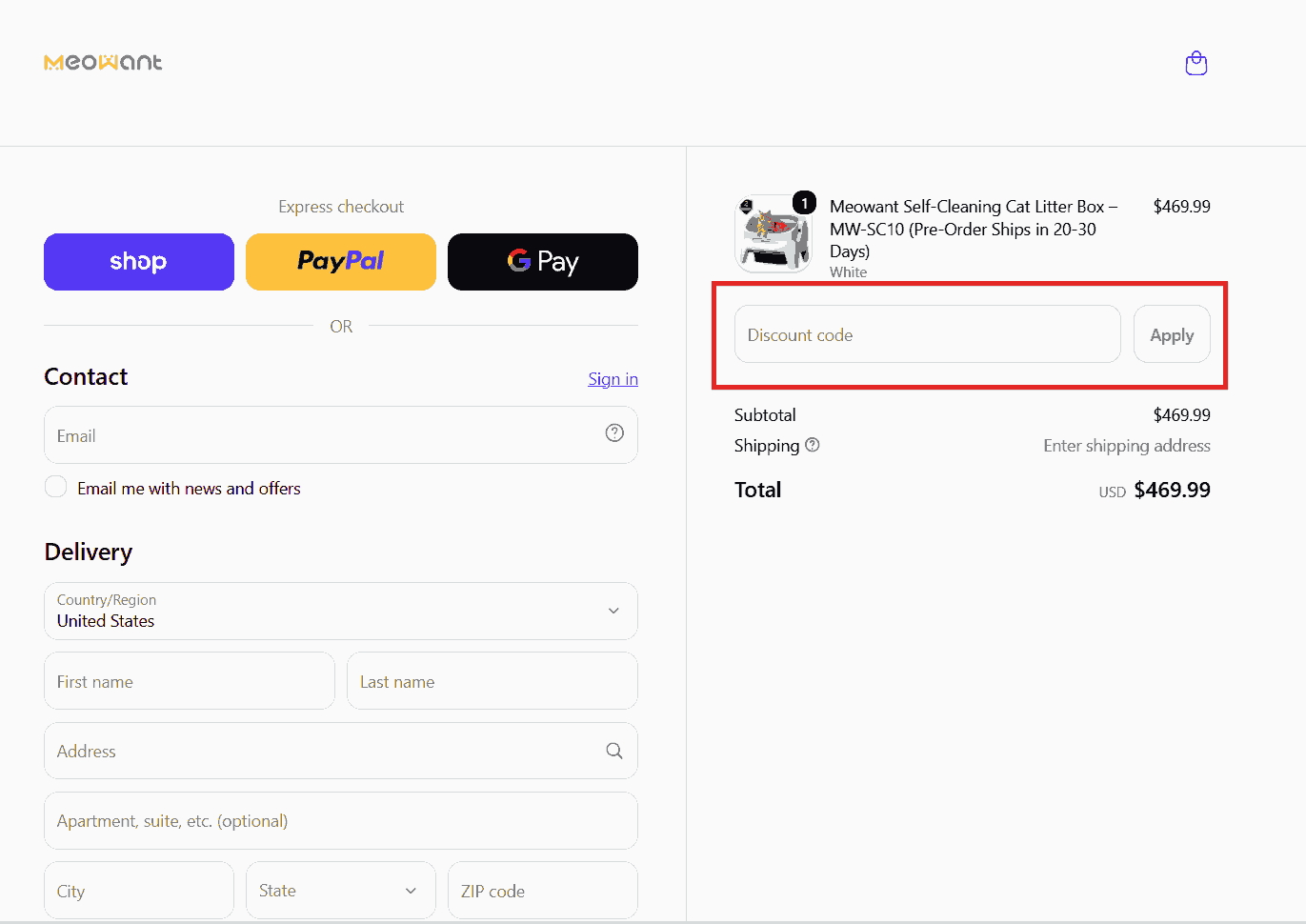The height and width of the screenshot is (924, 1306).
Task: Click the Apply discount button
Action: tap(1172, 334)
